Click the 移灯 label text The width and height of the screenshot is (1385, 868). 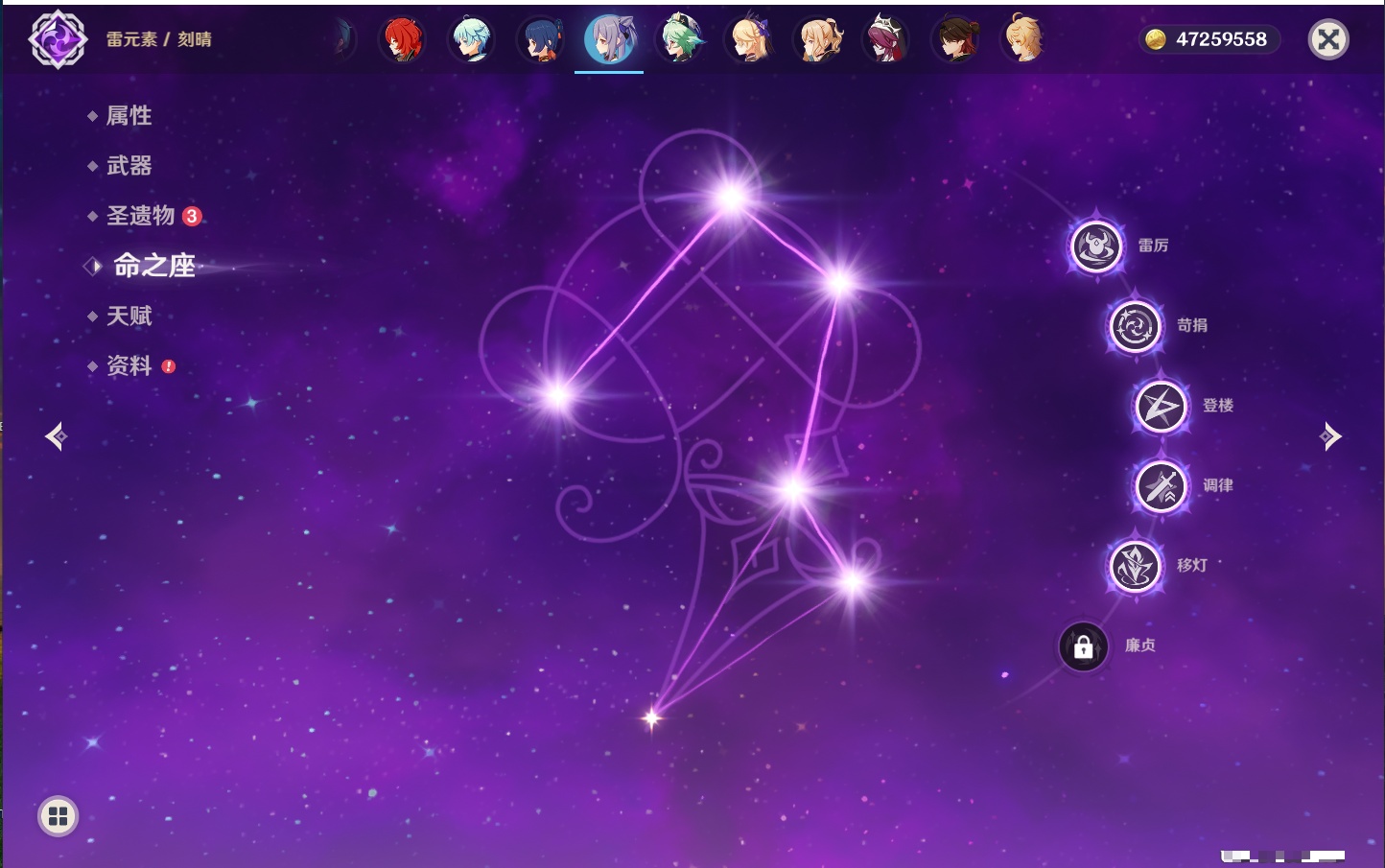(1192, 566)
